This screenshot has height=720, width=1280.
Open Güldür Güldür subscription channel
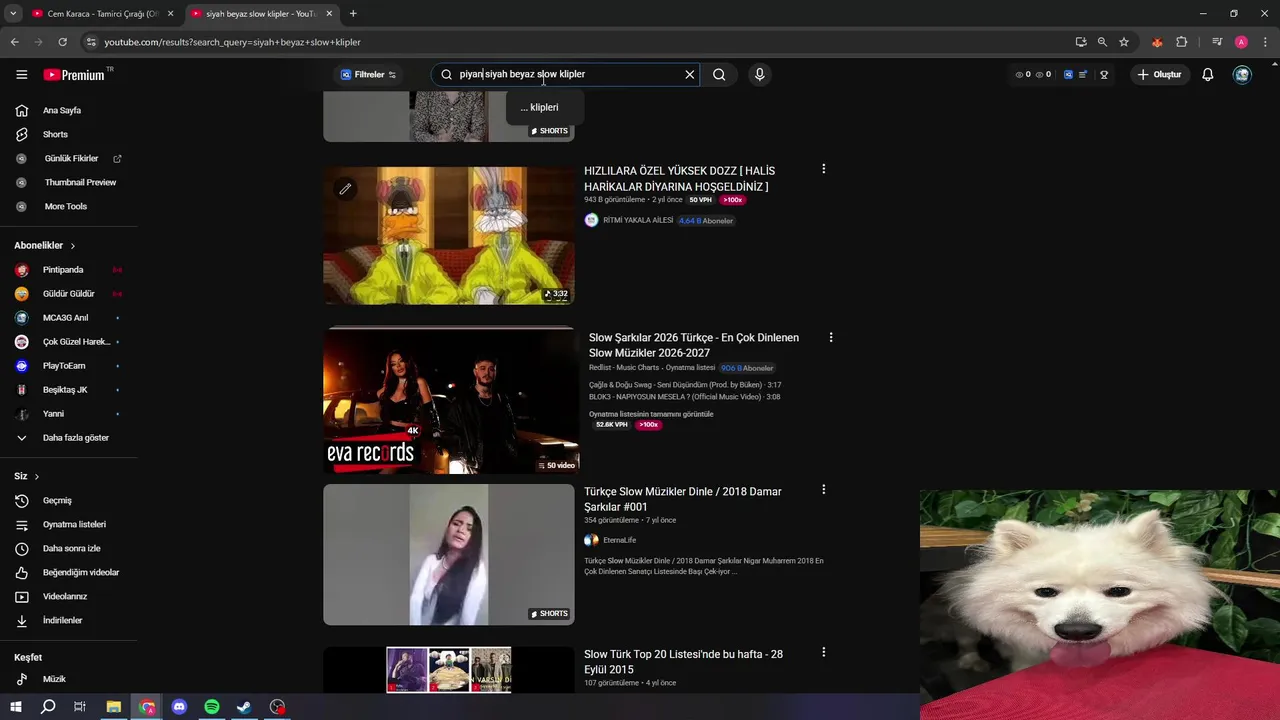click(68, 294)
